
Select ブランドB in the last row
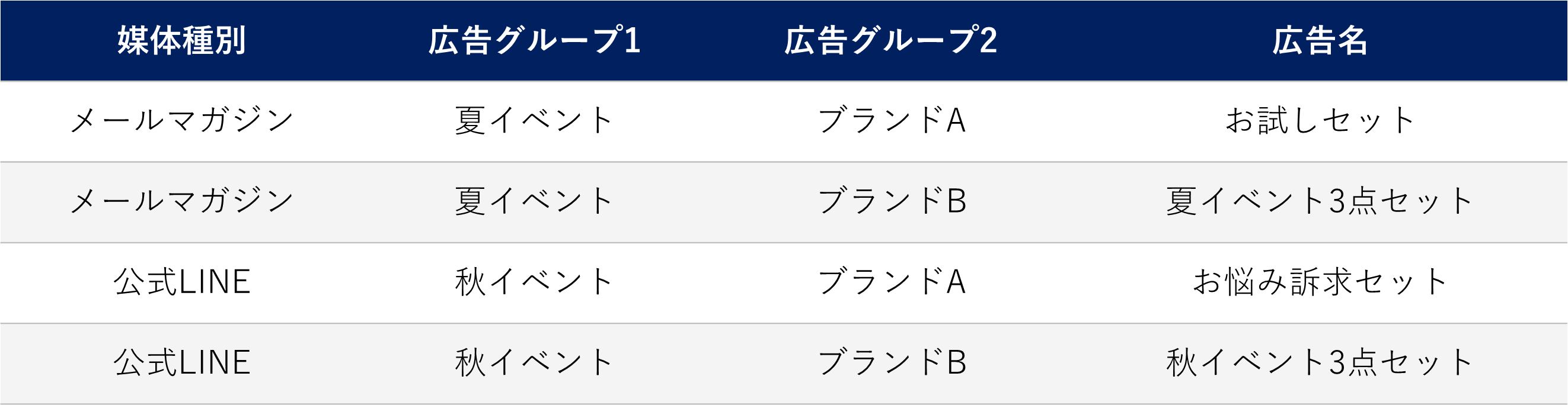891,362
